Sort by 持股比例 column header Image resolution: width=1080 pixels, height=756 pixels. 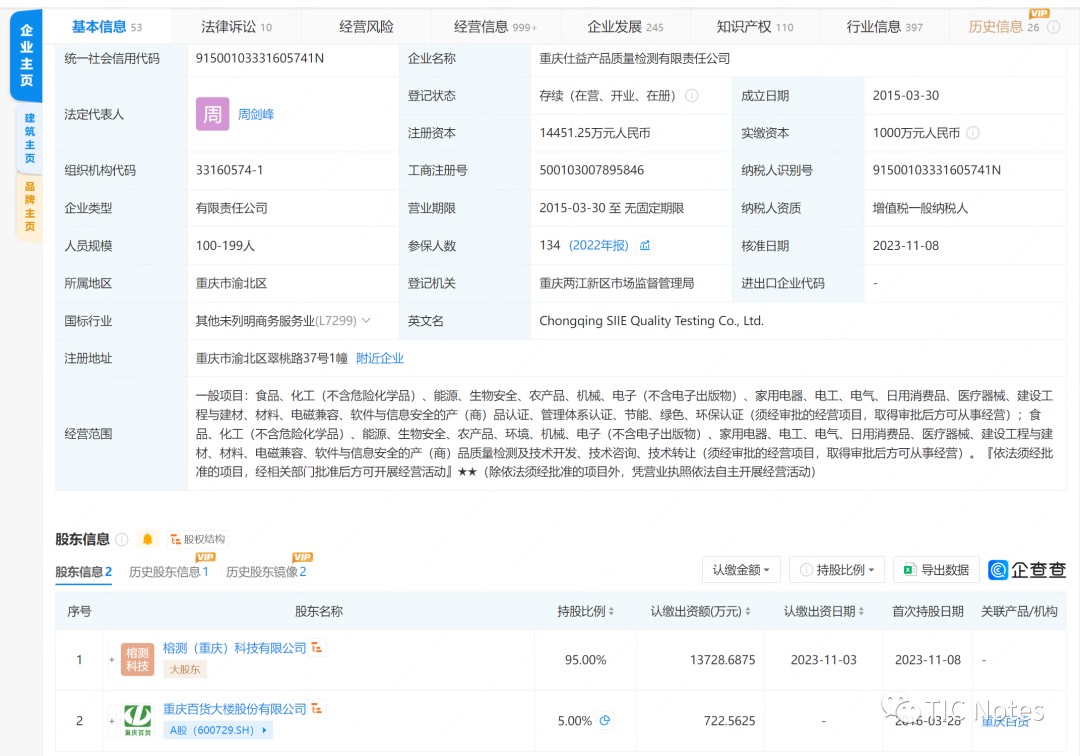pyautogui.click(x=585, y=611)
